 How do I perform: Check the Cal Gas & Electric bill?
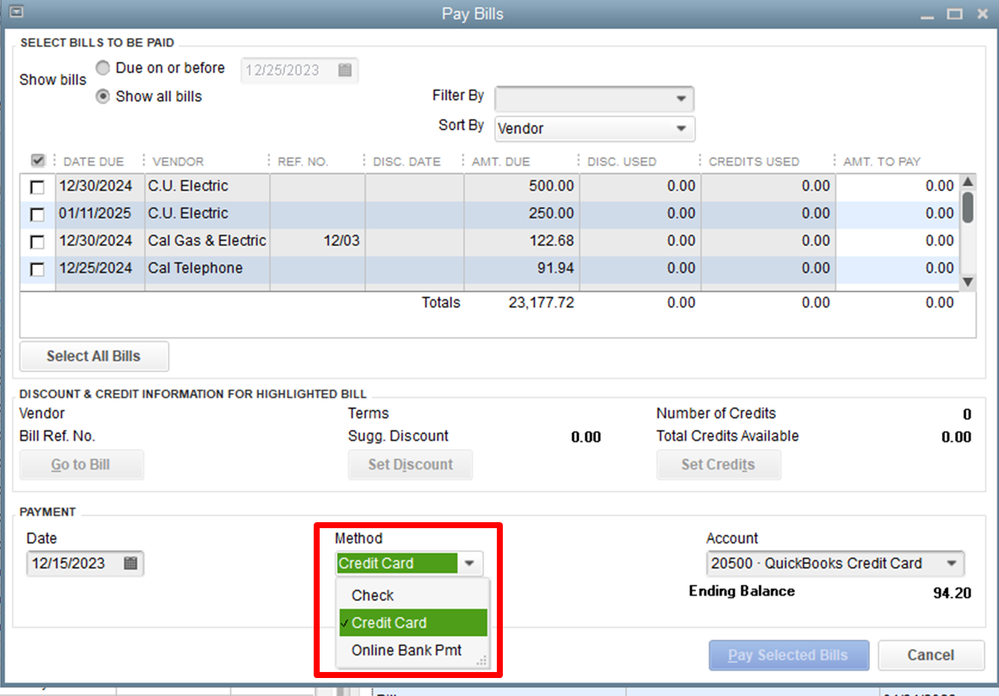tap(38, 242)
